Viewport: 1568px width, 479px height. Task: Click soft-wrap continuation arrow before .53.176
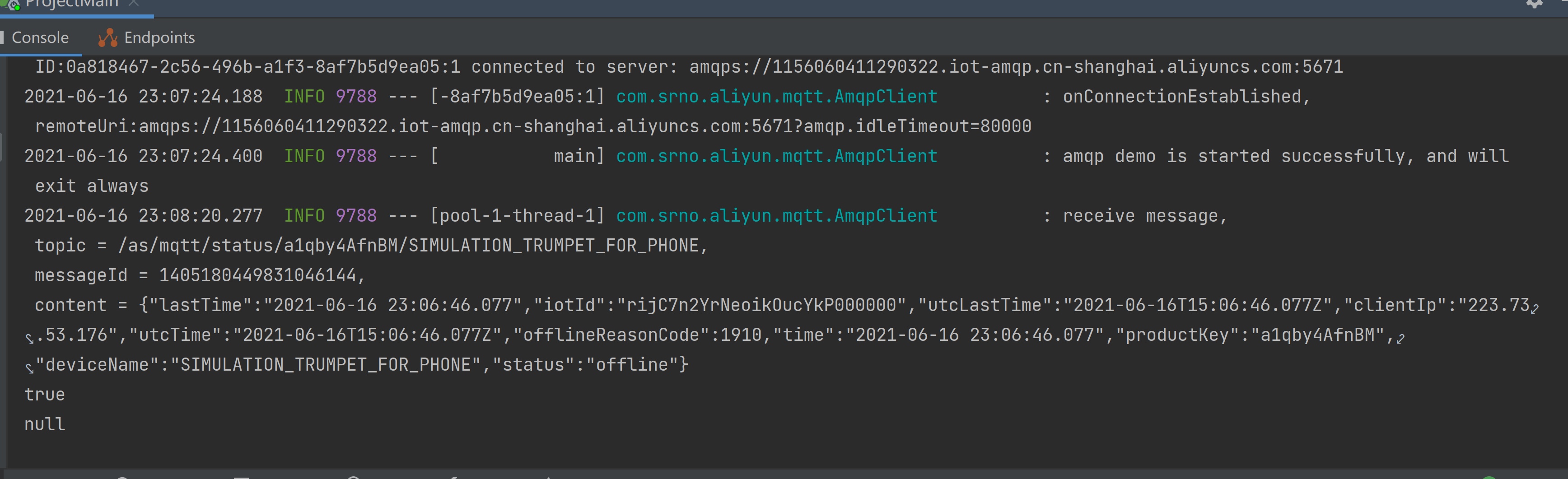[x=29, y=338]
